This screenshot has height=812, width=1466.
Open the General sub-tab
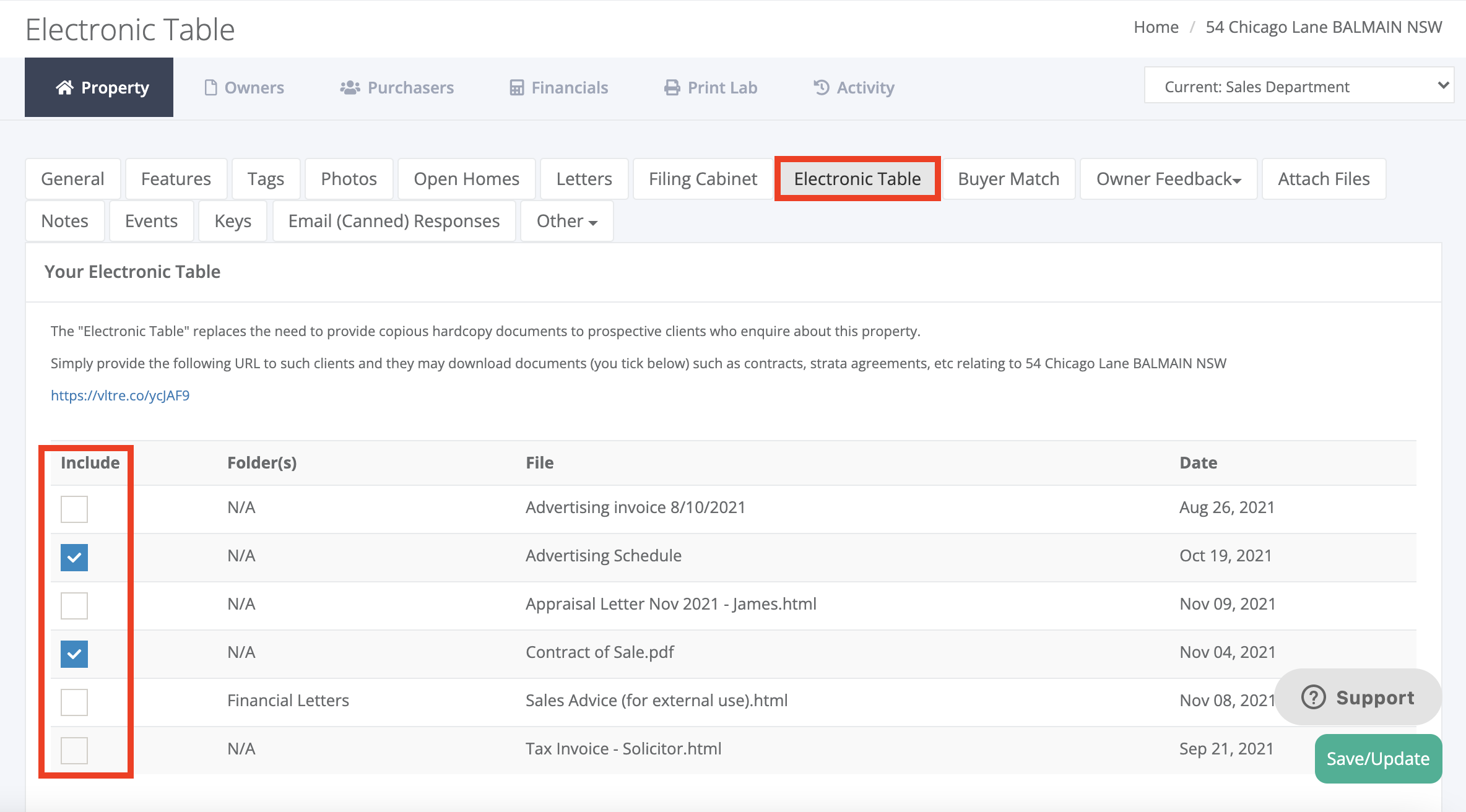pos(72,179)
